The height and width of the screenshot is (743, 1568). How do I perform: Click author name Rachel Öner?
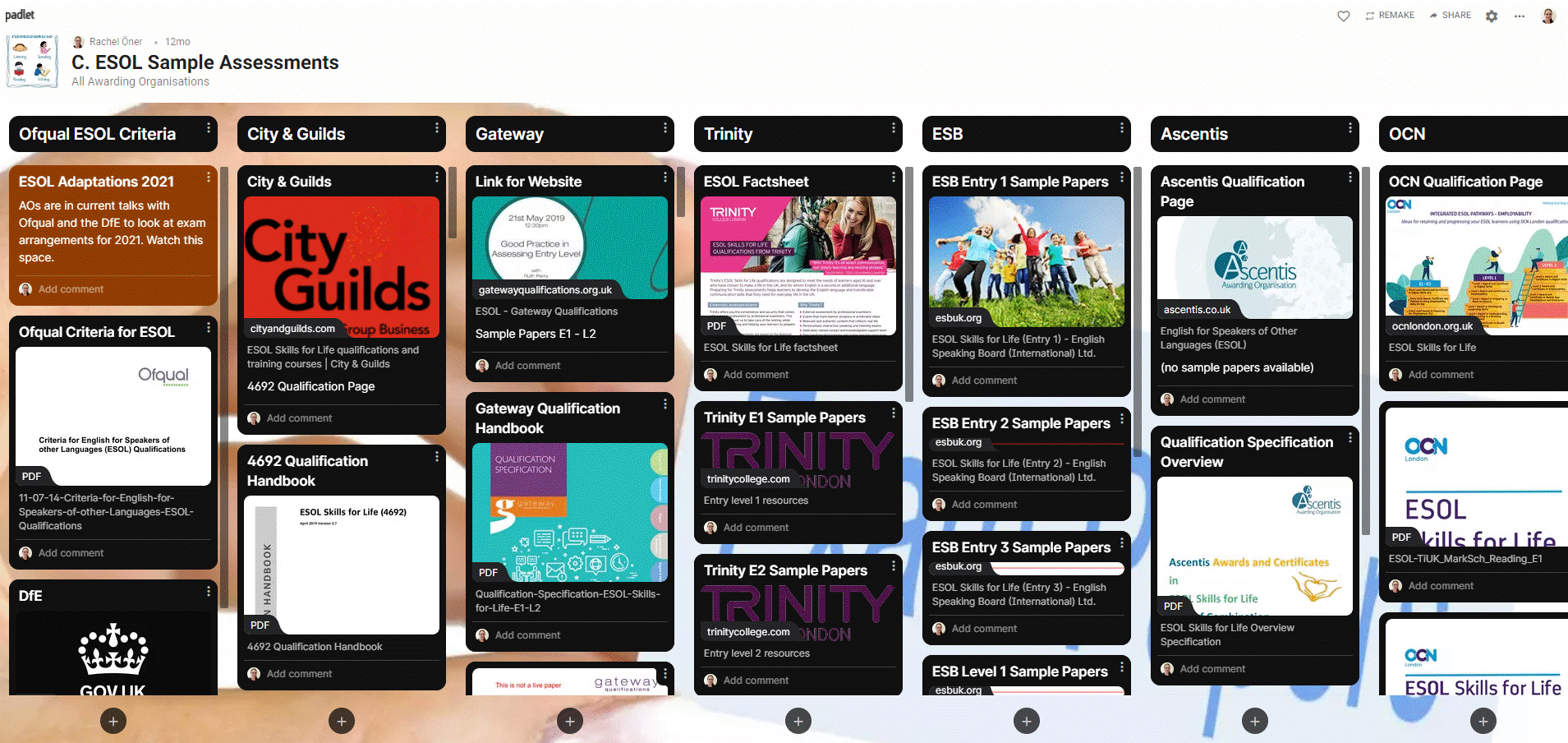(116, 42)
